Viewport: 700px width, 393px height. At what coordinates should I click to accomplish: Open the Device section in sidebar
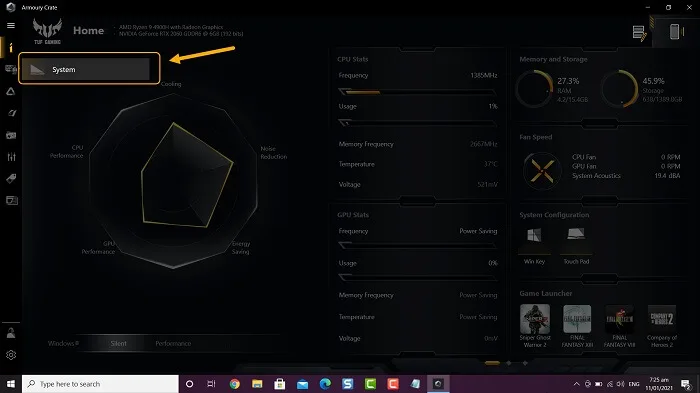pos(11,69)
